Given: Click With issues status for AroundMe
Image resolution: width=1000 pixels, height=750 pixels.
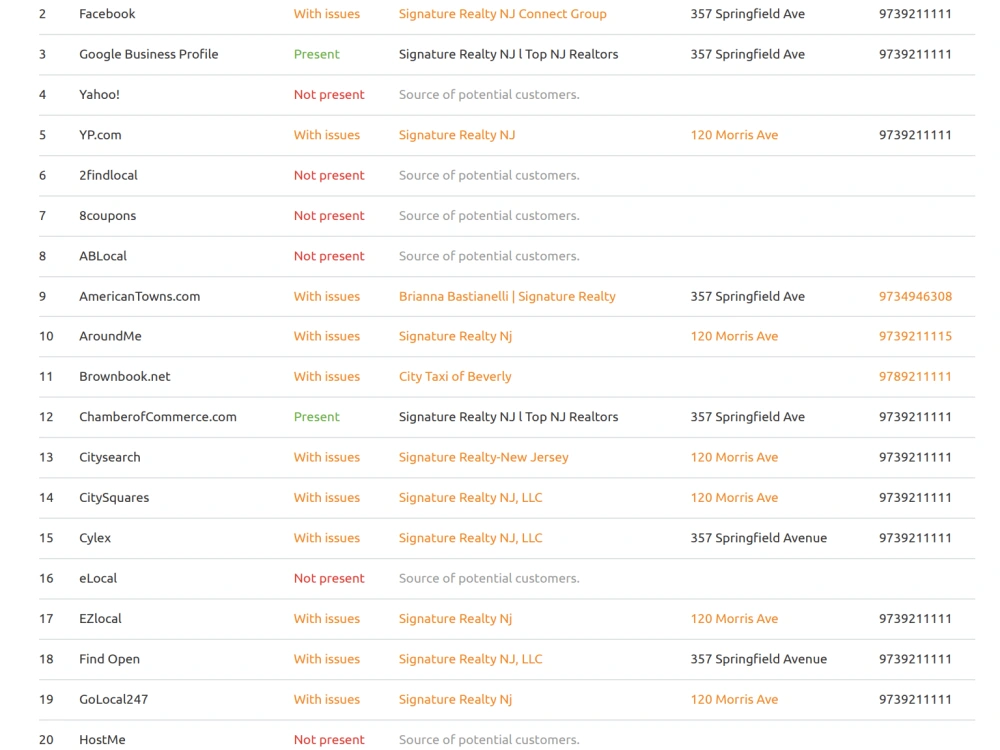Looking at the screenshot, I should coord(327,335).
